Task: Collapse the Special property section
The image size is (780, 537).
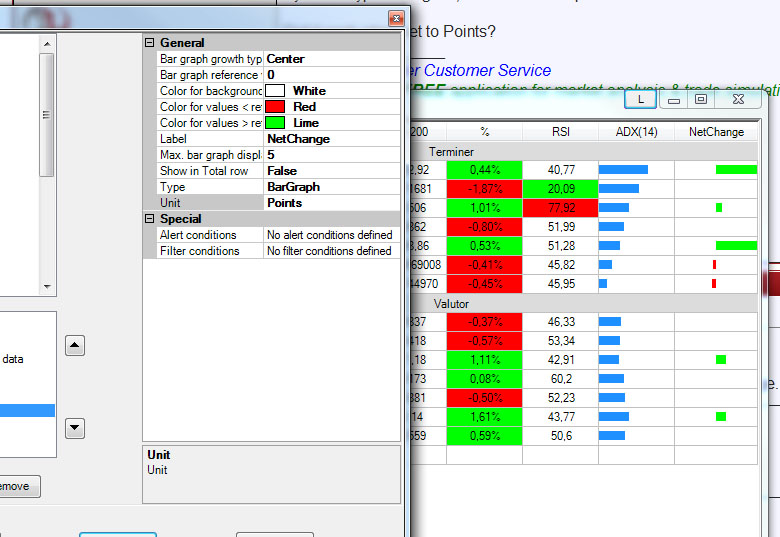Action: click(x=149, y=219)
